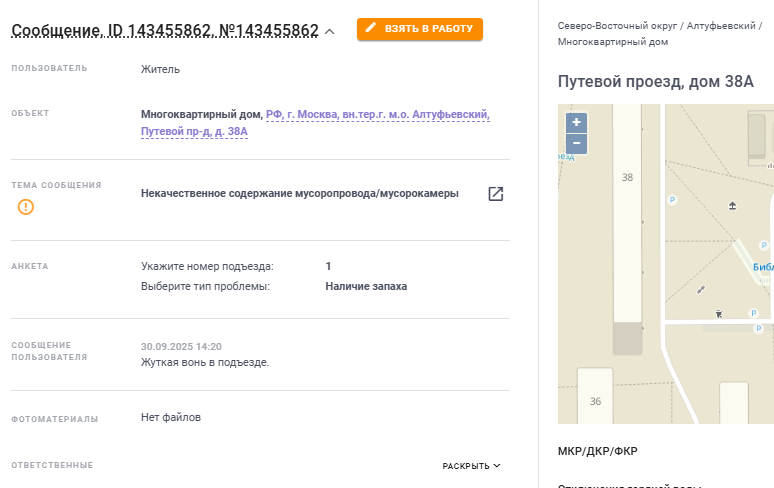The image size is (774, 488).
Task: Click the shopping cart icon on map
Action: (719, 314)
